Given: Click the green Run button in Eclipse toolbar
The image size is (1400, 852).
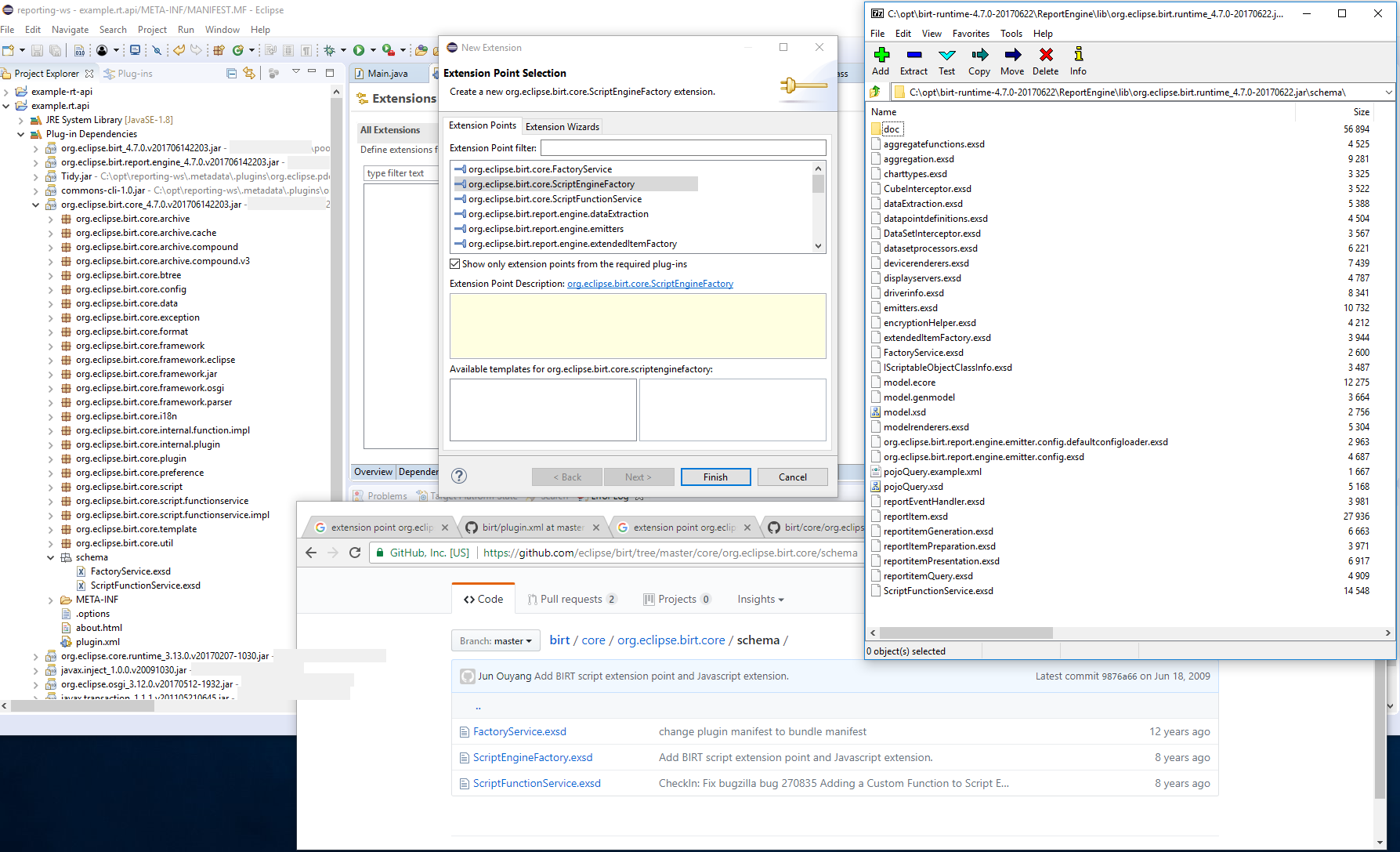Looking at the screenshot, I should pyautogui.click(x=359, y=50).
